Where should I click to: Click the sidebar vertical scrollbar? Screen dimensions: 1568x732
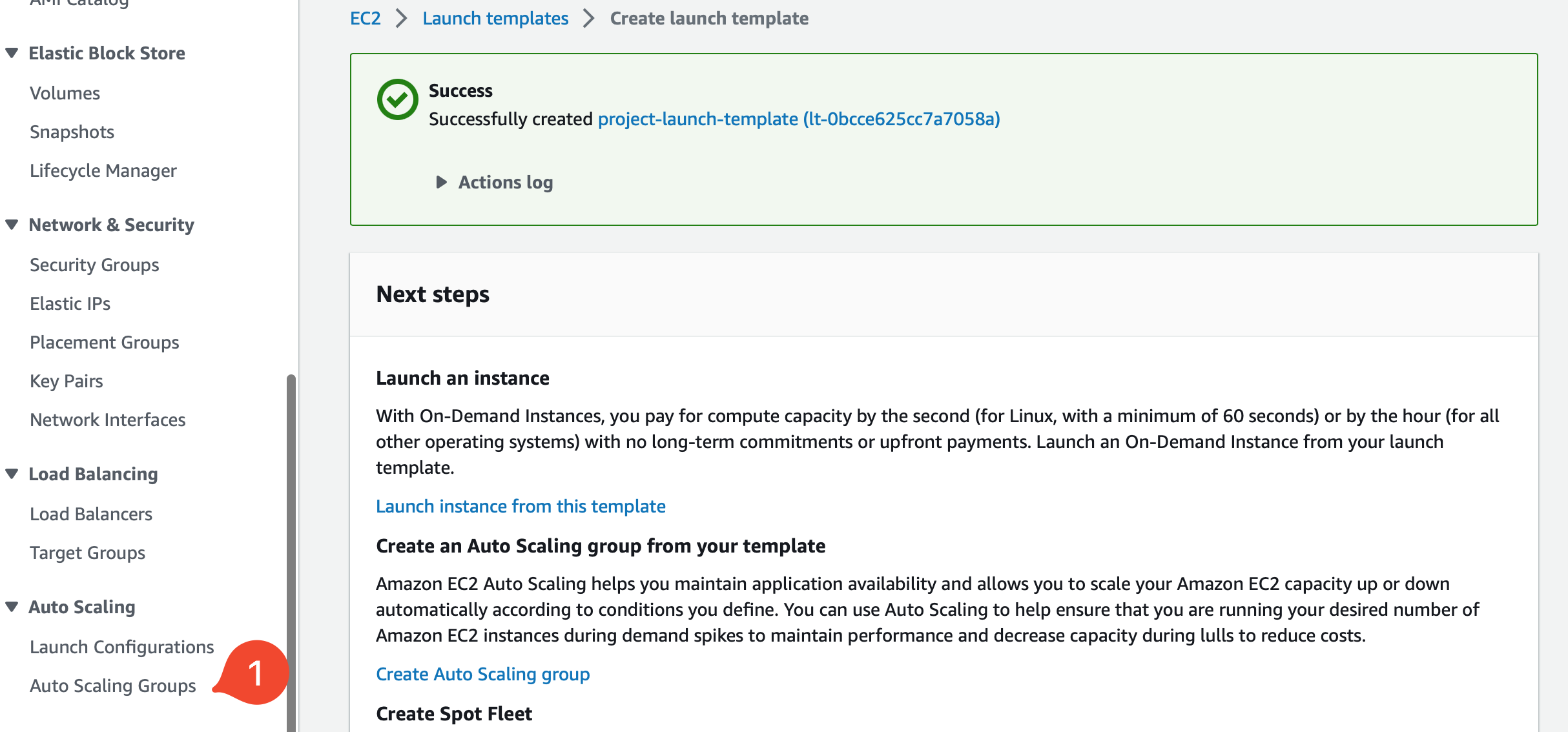click(293, 549)
